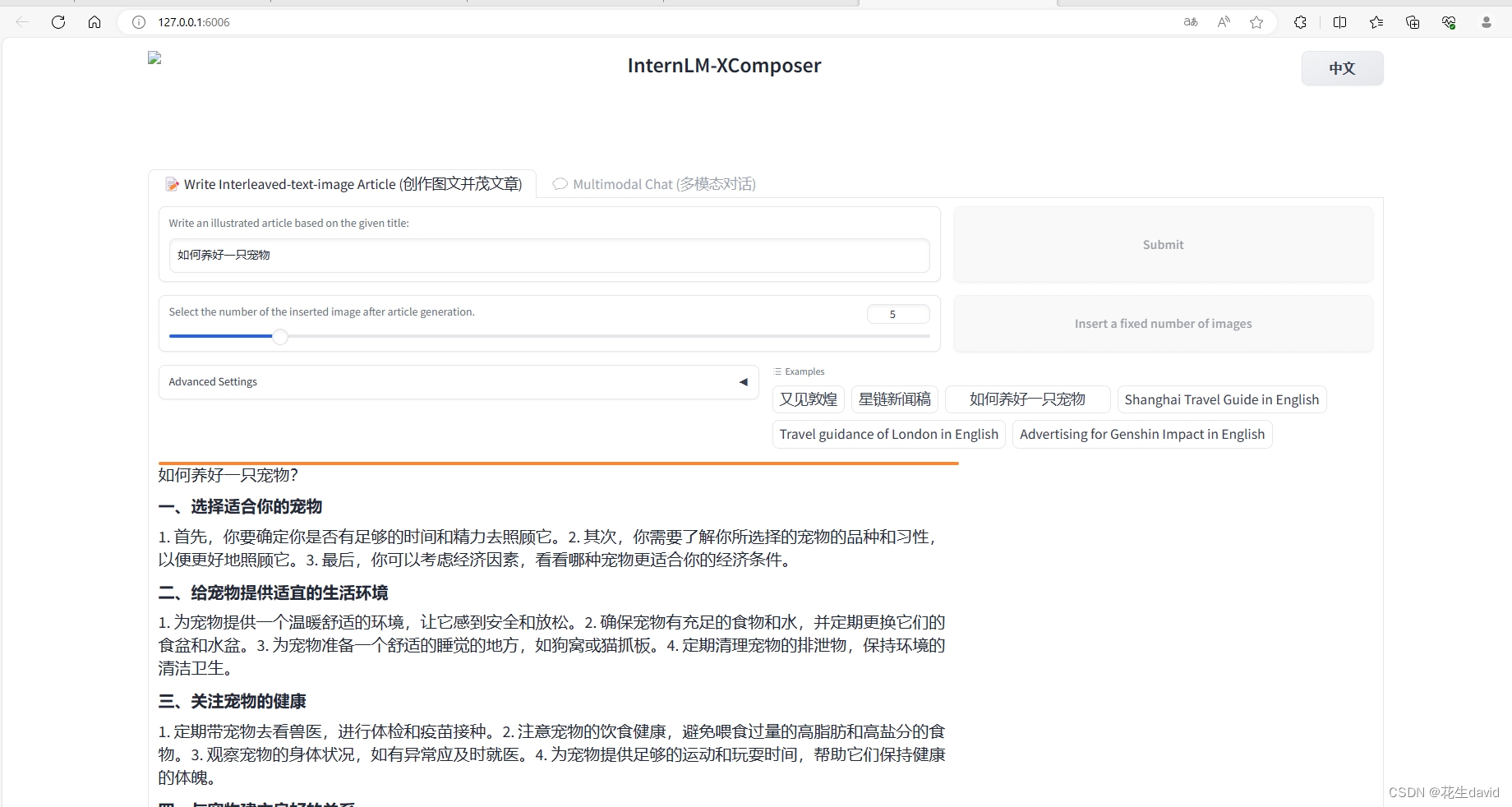This screenshot has width=1512, height=807.
Task: Adjust the image number slider handle
Action: click(x=280, y=337)
